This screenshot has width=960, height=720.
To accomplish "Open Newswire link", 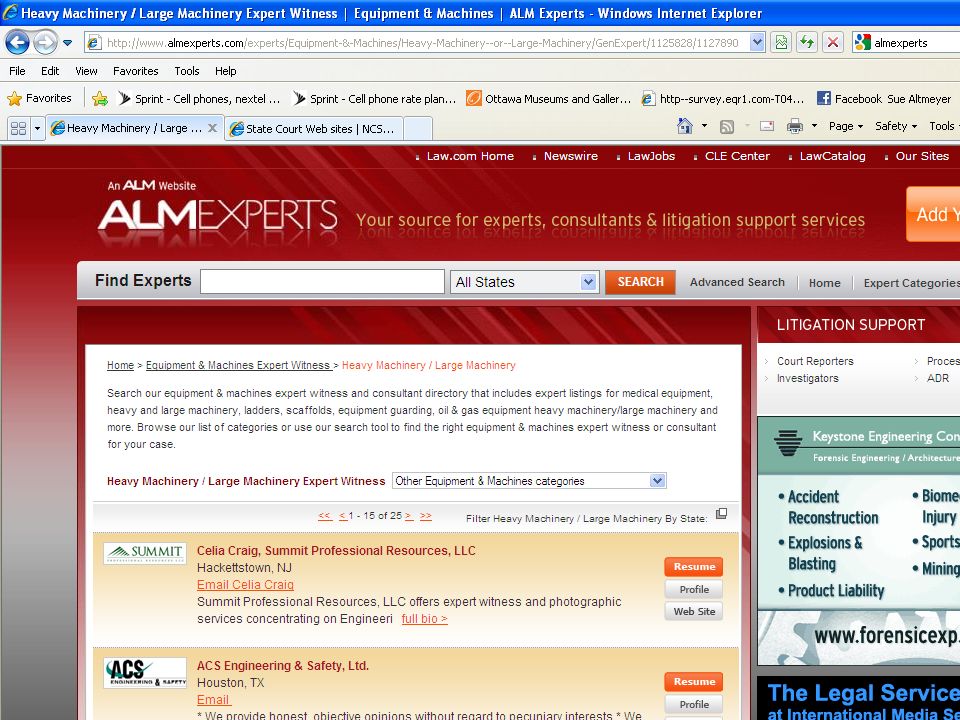I will coord(571,156).
